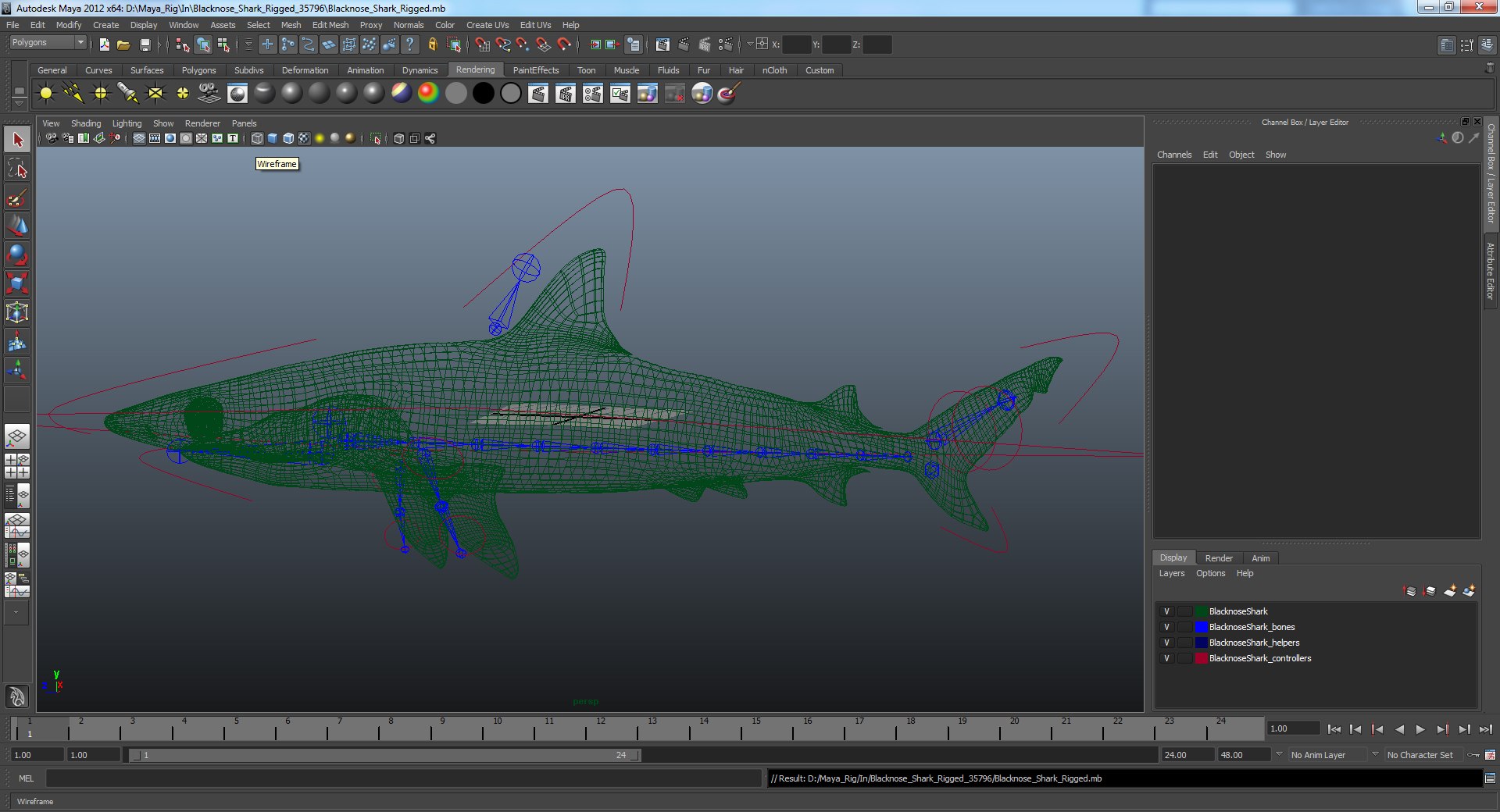Toggle visibility of BlacknoseShark_controllers layer
Image resolution: width=1500 pixels, height=812 pixels.
[1166, 658]
